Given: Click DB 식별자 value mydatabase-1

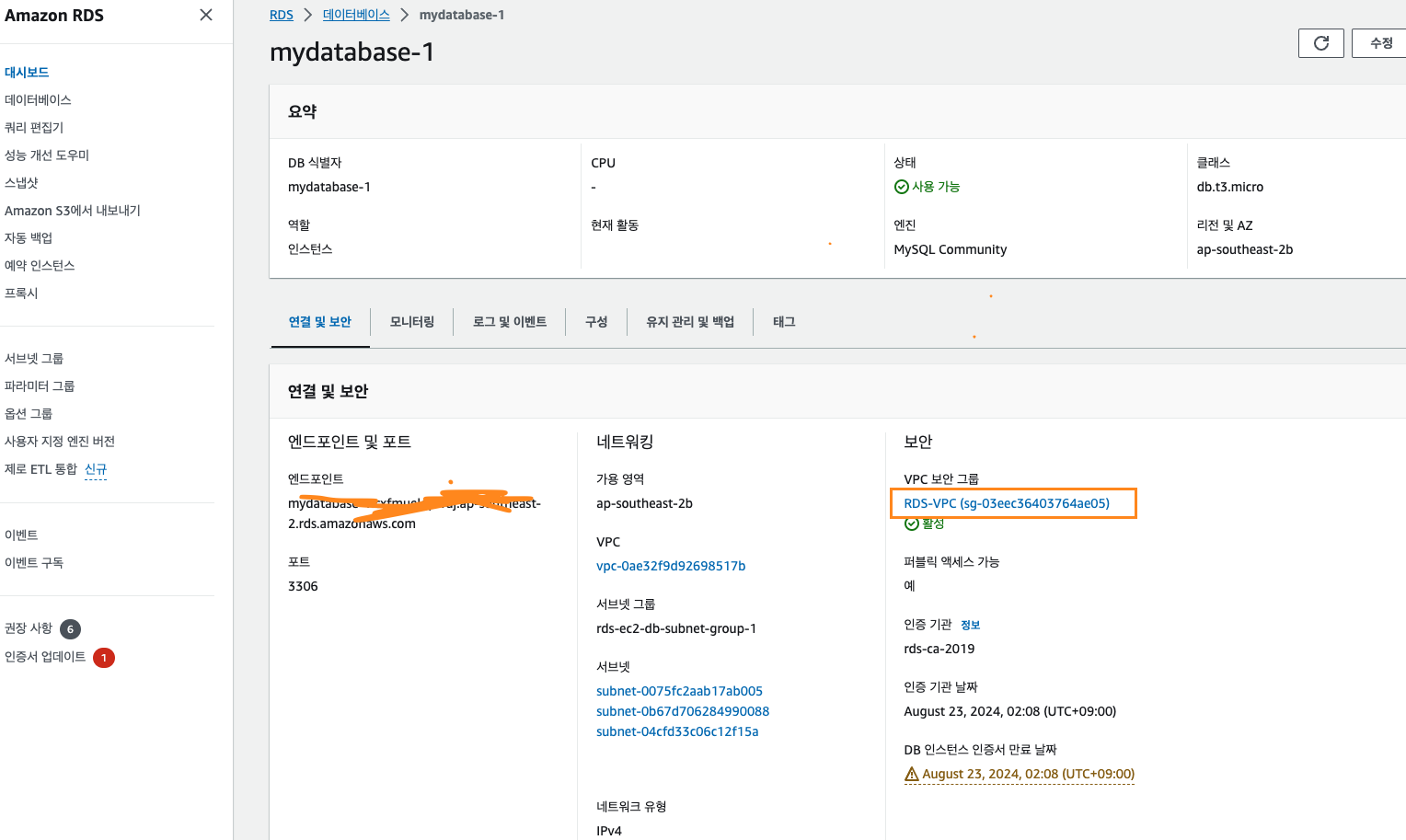Looking at the screenshot, I should [x=329, y=187].
